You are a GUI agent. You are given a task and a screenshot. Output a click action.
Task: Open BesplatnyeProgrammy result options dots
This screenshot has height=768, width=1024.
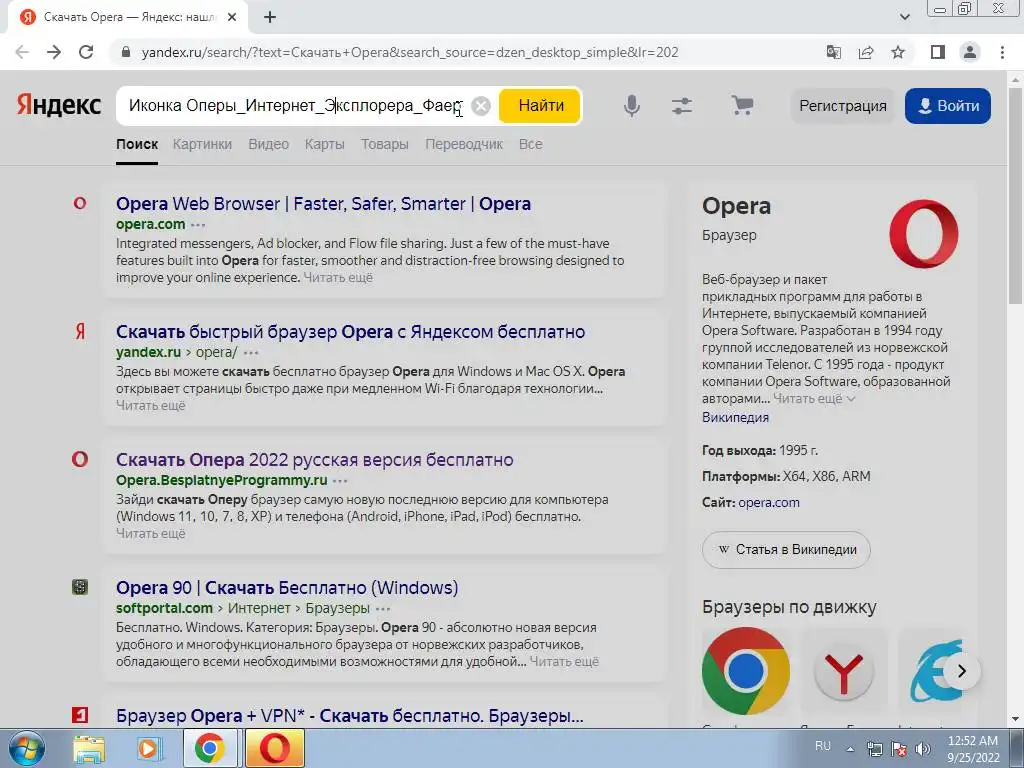340,481
